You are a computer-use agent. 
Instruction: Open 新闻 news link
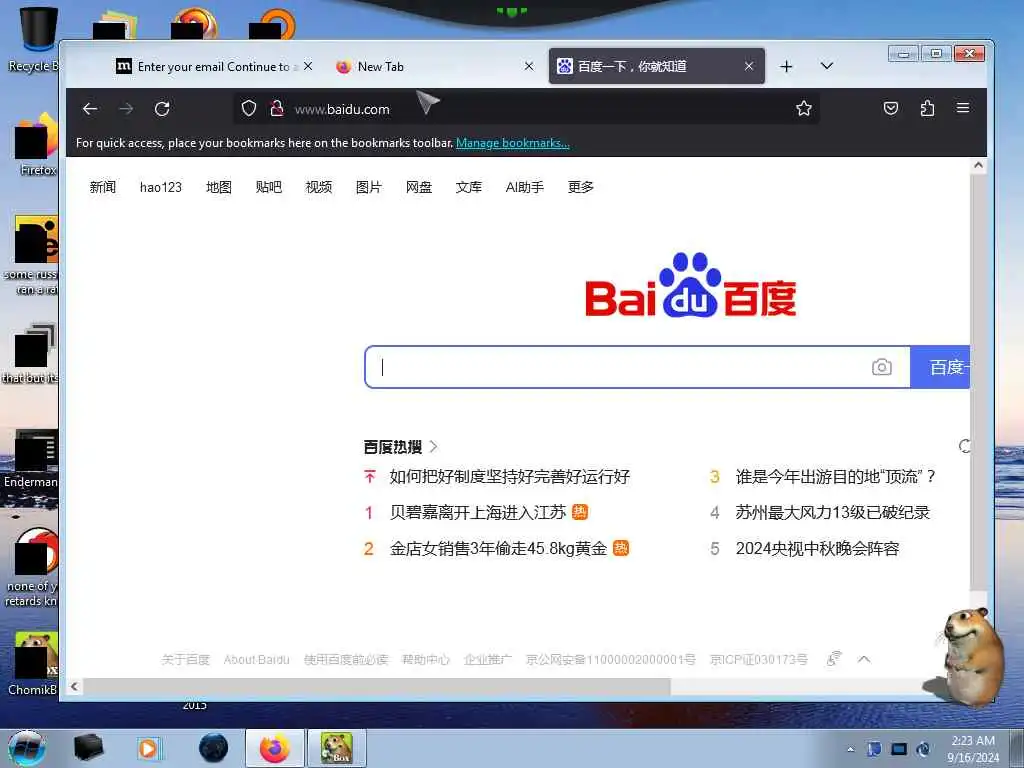[103, 187]
